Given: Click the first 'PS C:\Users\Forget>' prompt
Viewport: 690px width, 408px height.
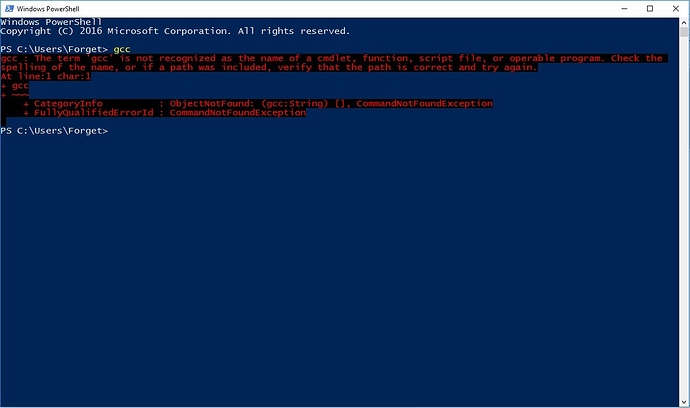Looking at the screenshot, I should [x=54, y=49].
